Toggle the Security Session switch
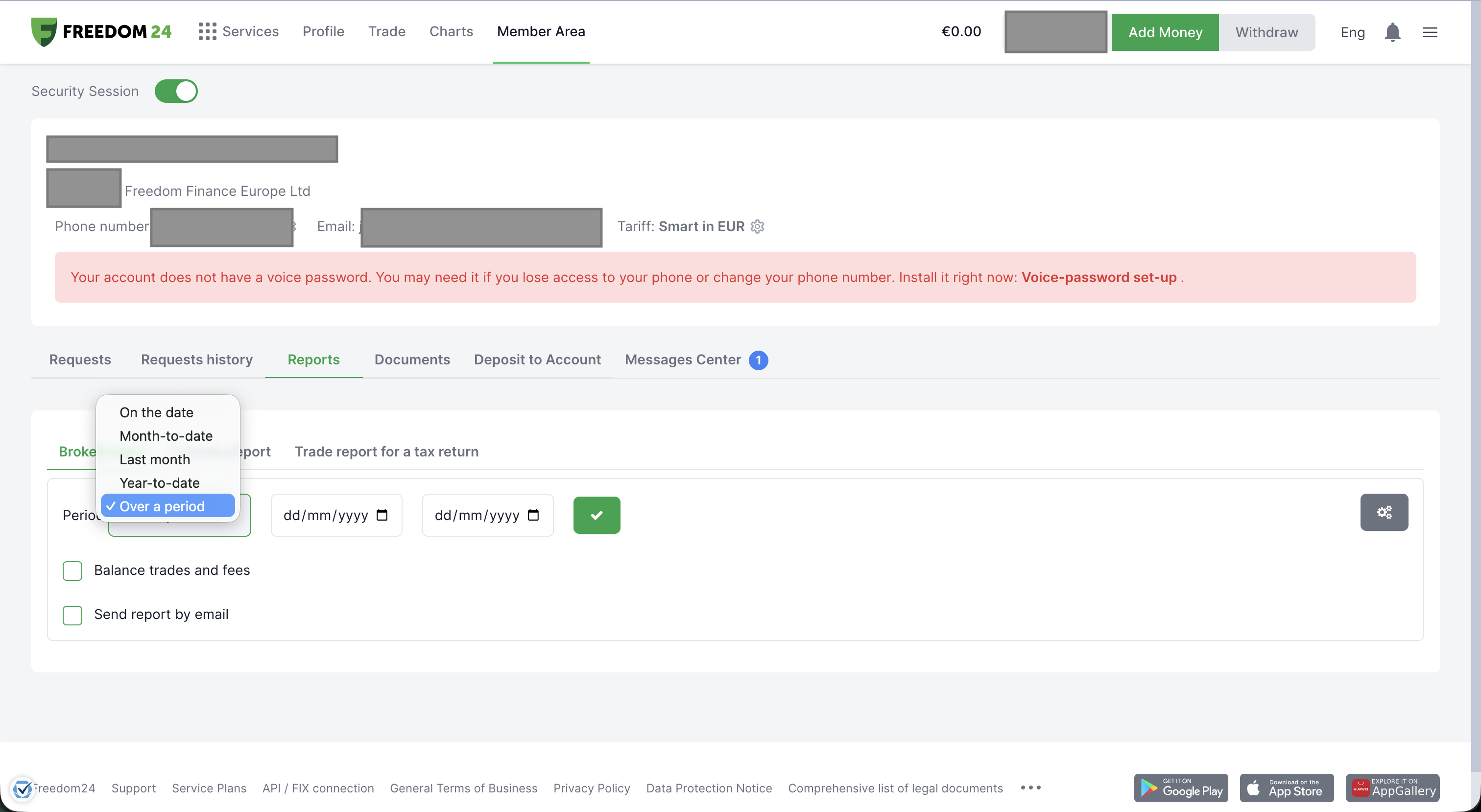1481x812 pixels. point(176,92)
